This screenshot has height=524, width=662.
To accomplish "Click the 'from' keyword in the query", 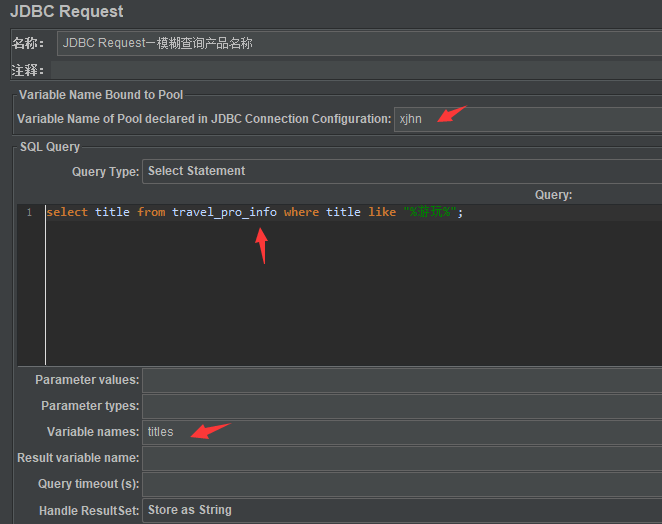I will click(x=151, y=212).
